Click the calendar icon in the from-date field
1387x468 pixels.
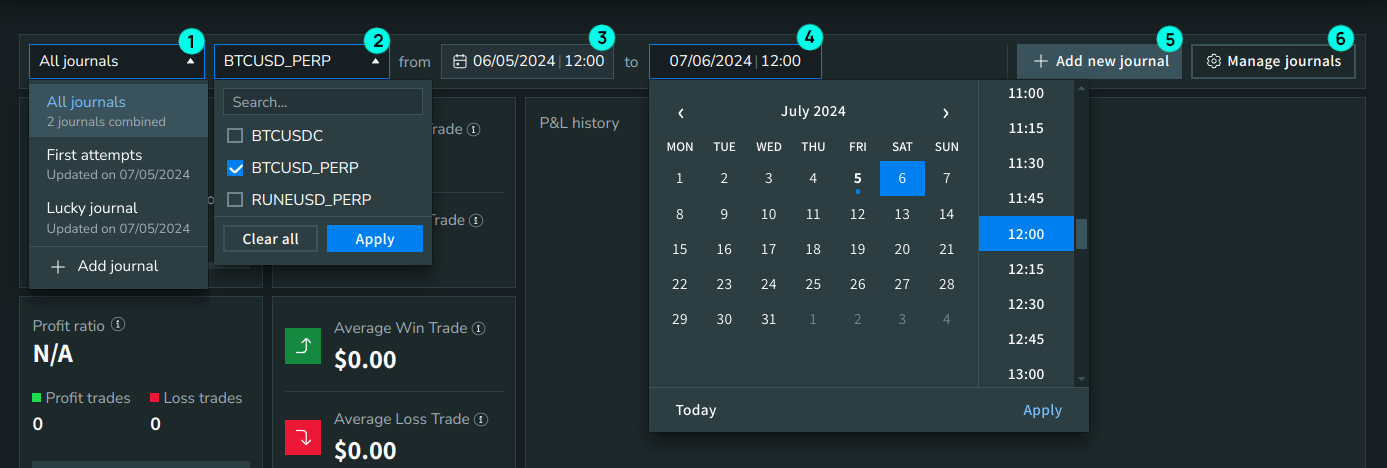click(459, 61)
